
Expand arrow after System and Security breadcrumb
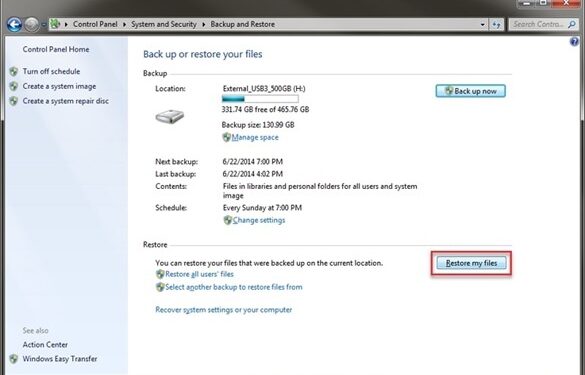pyautogui.click(x=204, y=25)
